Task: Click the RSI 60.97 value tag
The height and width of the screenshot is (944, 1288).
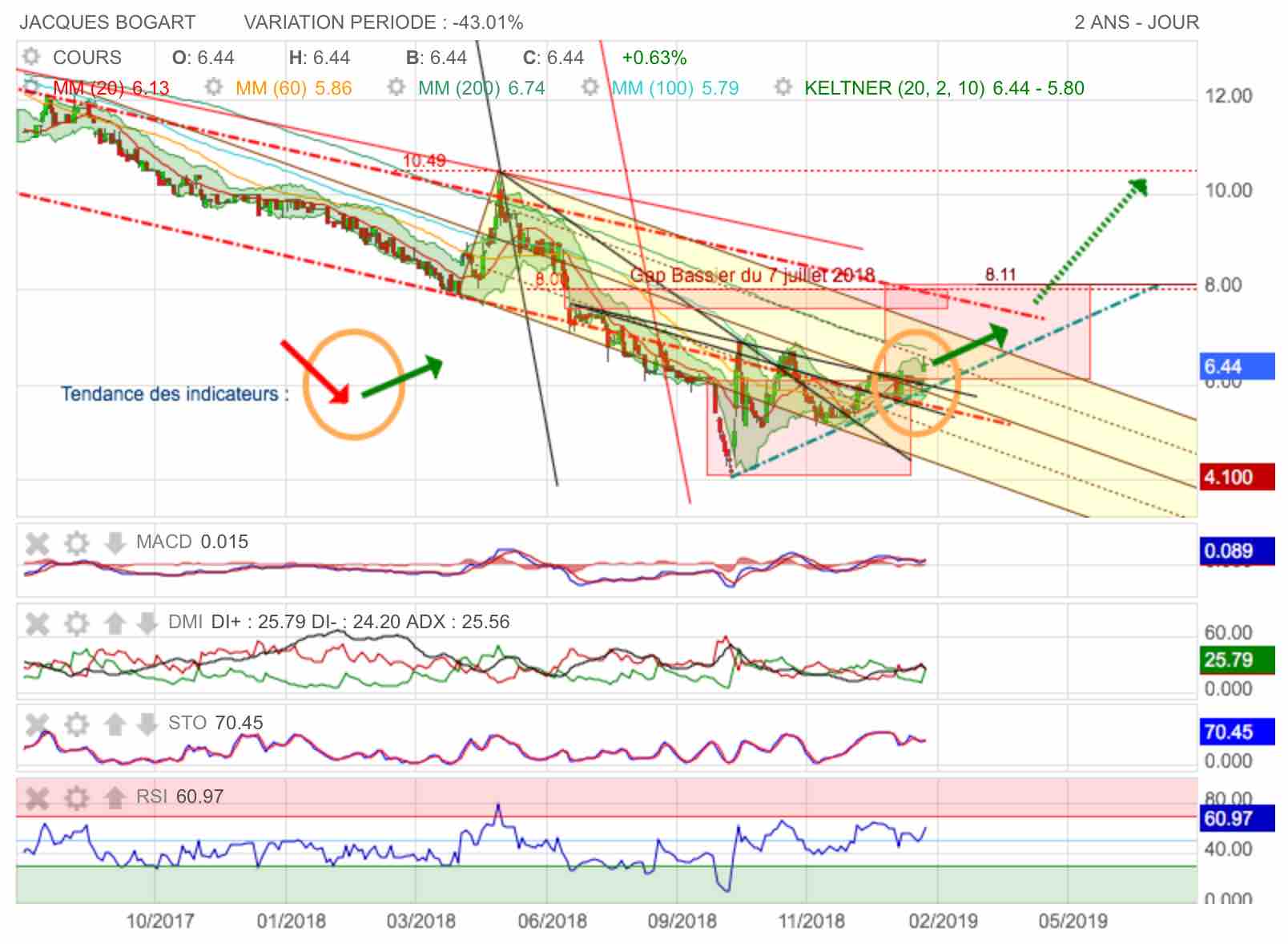Action: coord(1238,818)
